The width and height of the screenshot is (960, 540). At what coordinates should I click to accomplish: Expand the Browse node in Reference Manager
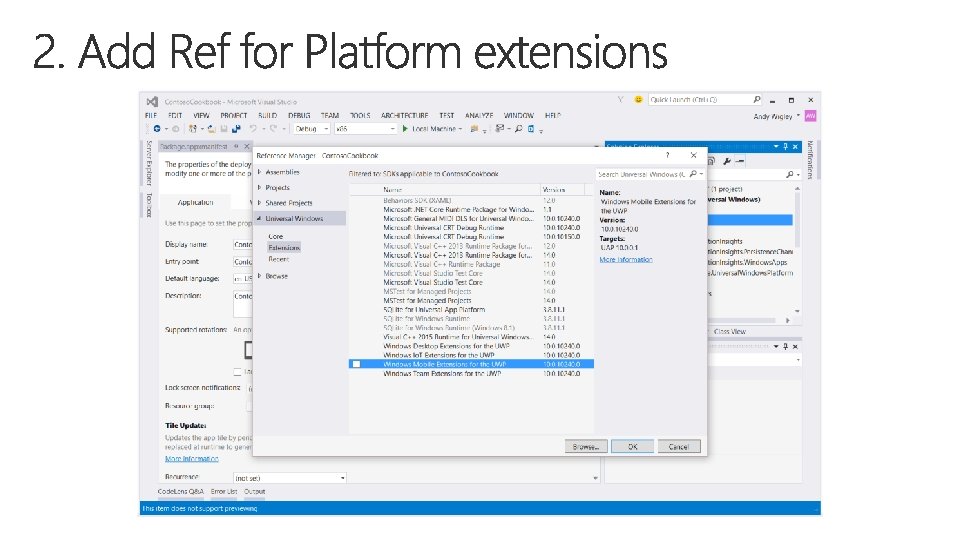pos(260,276)
